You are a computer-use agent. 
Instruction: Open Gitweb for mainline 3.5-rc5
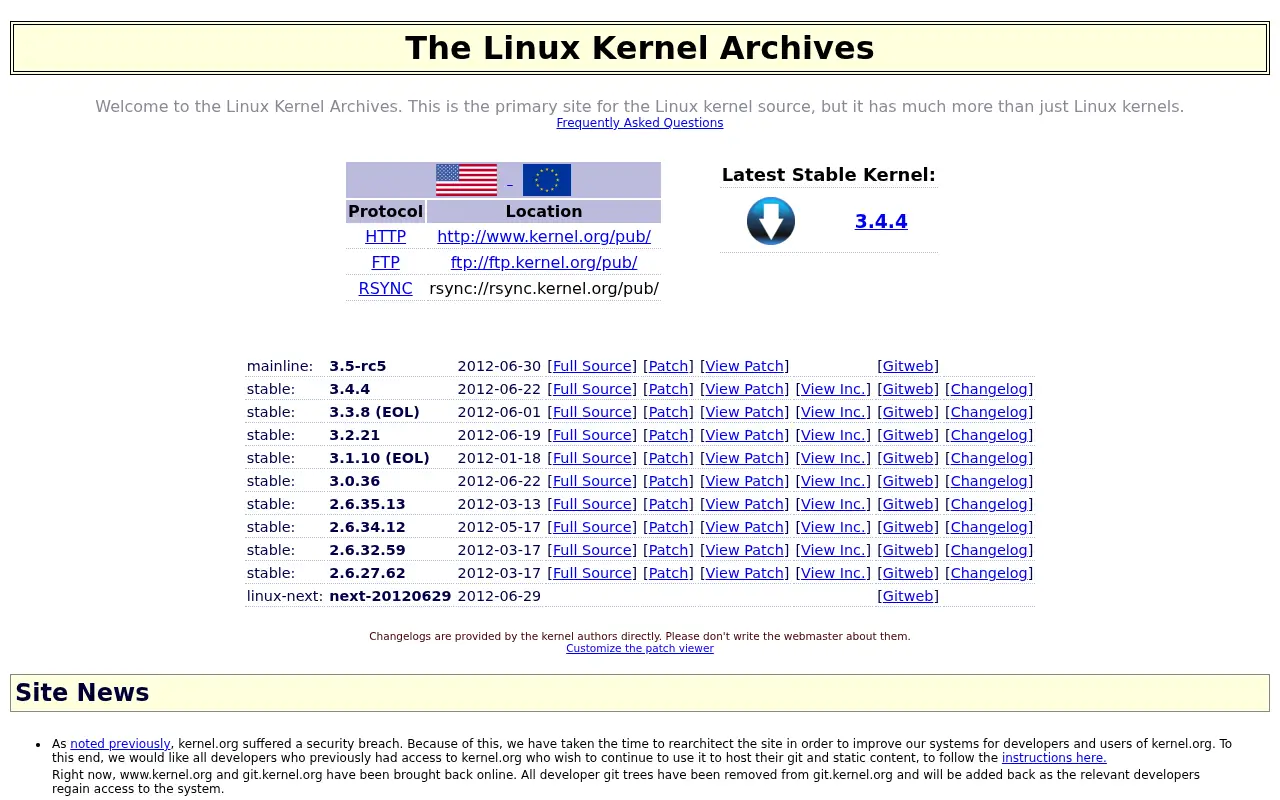908,366
